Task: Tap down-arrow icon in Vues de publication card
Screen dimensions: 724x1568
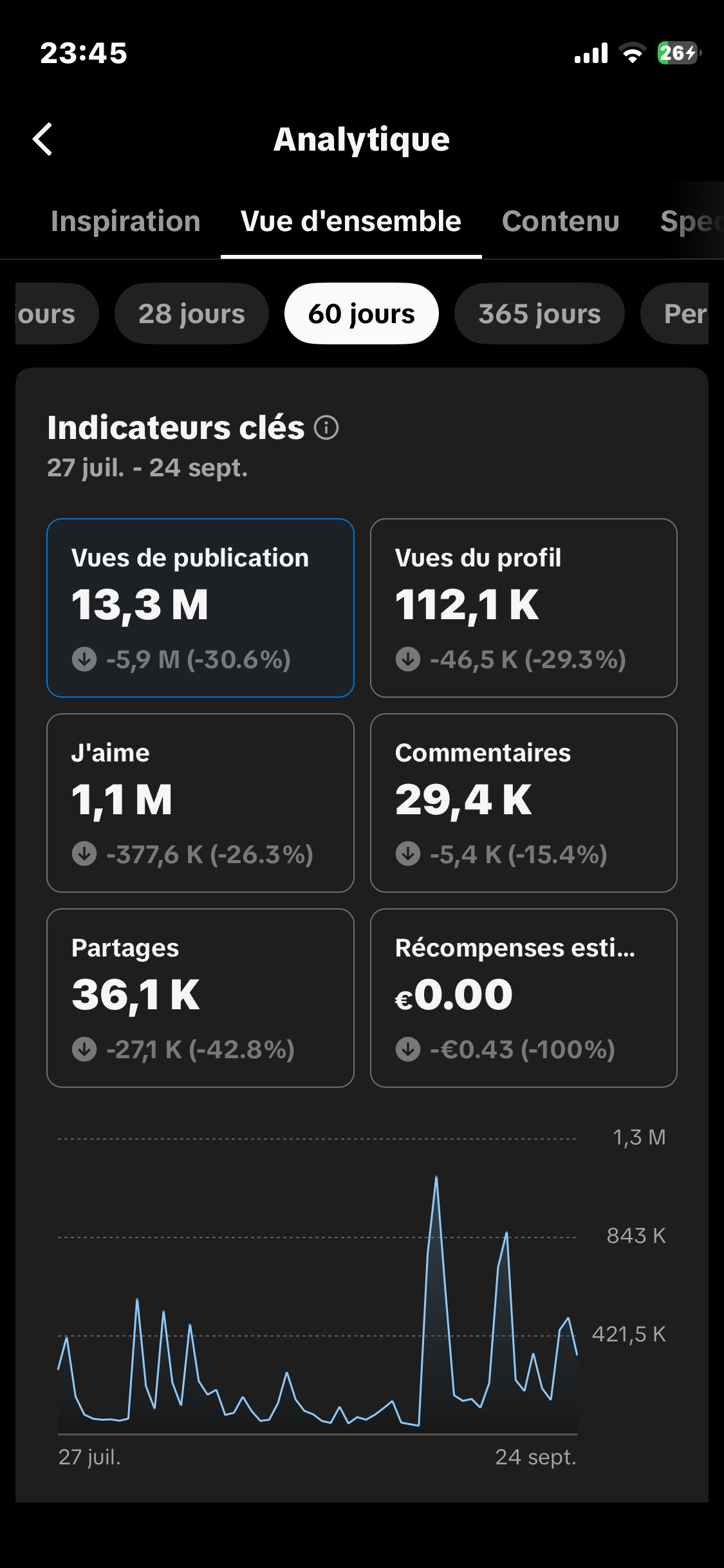Action: pyautogui.click(x=84, y=659)
